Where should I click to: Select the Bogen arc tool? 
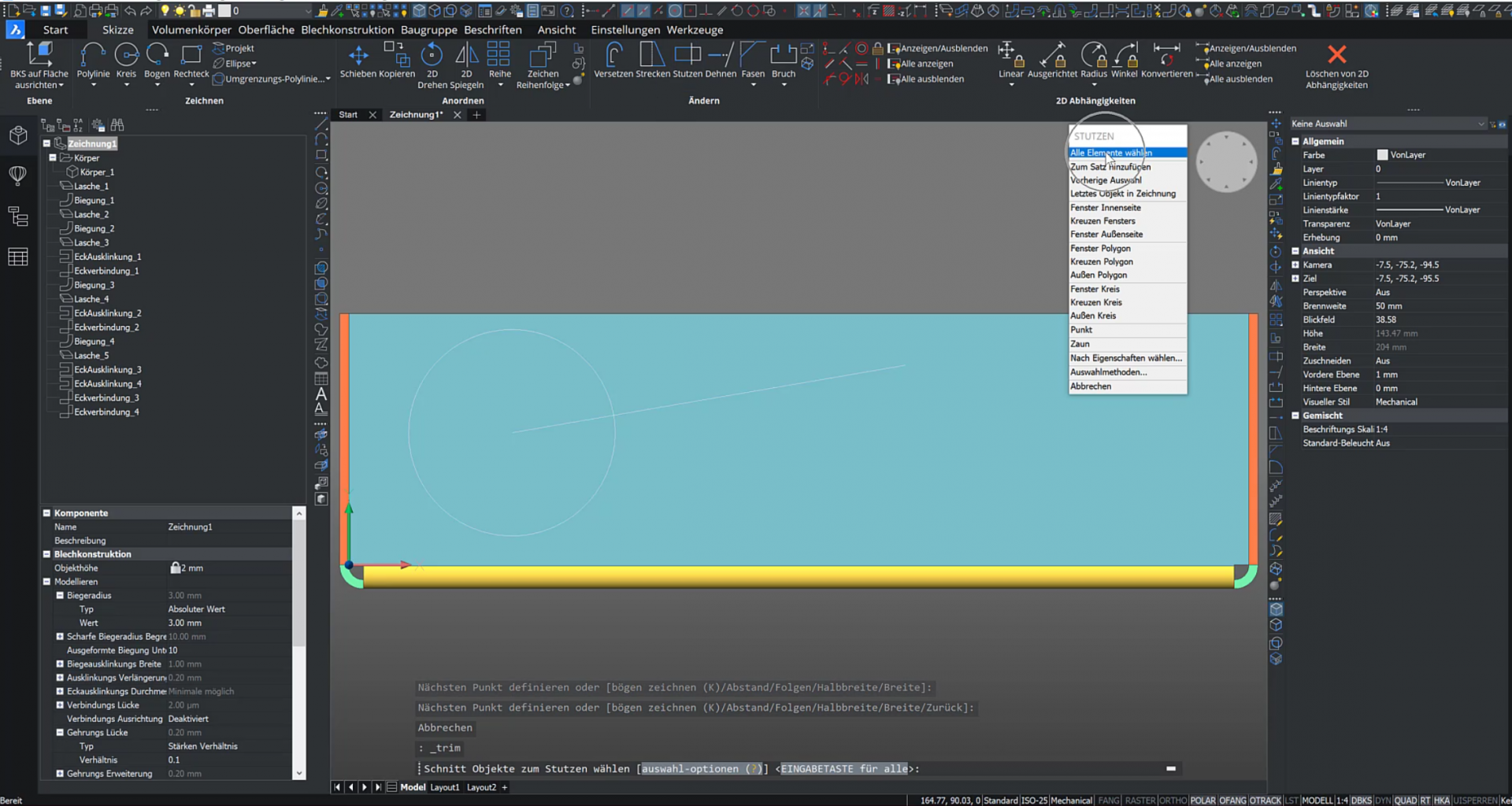click(157, 61)
